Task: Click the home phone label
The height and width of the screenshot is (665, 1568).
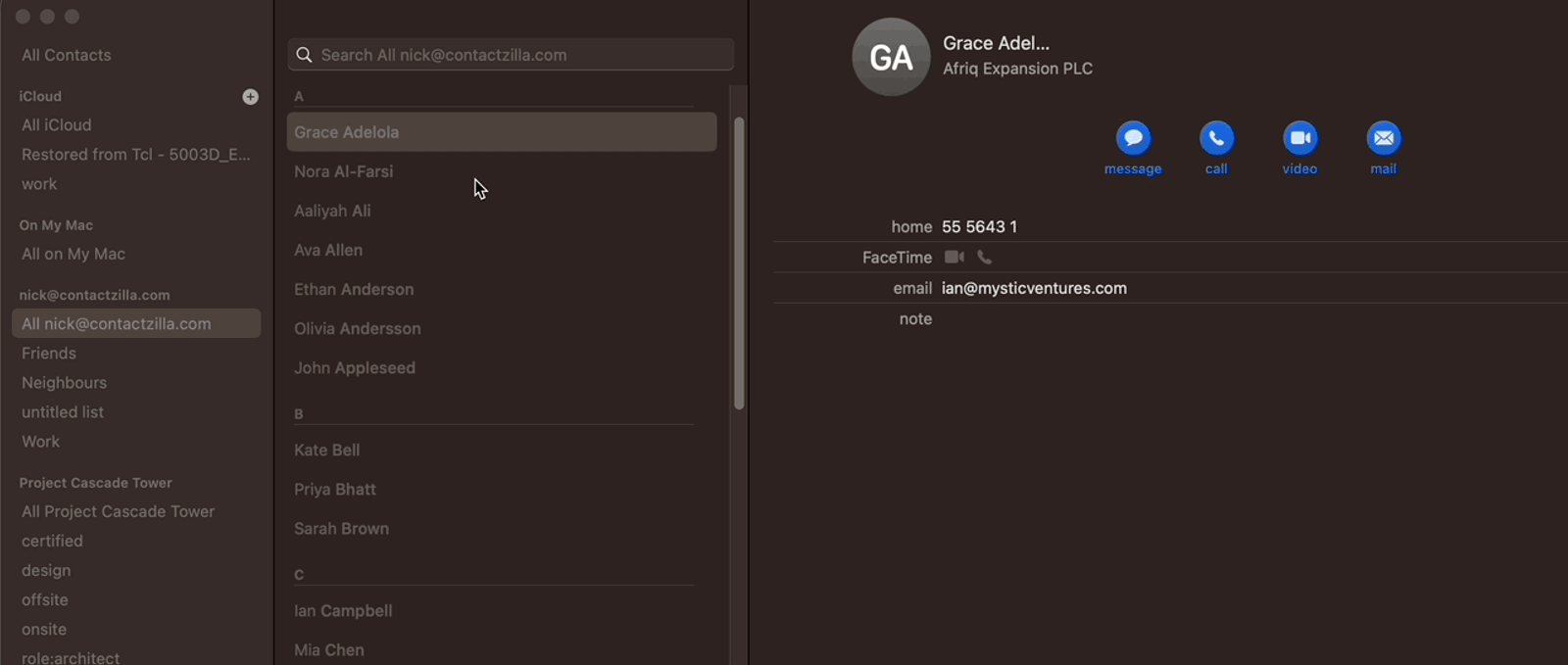Action: pos(911,226)
